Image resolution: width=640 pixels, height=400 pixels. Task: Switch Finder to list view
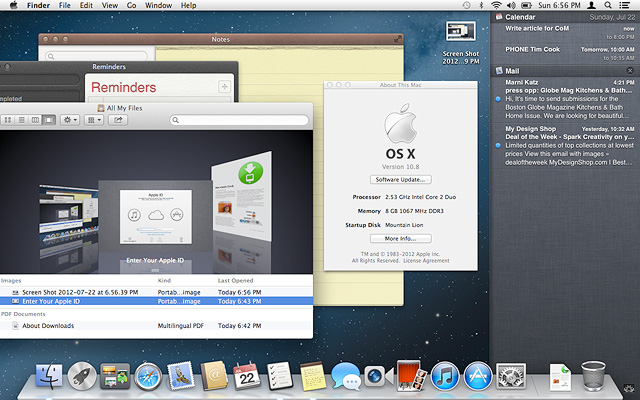point(21,120)
